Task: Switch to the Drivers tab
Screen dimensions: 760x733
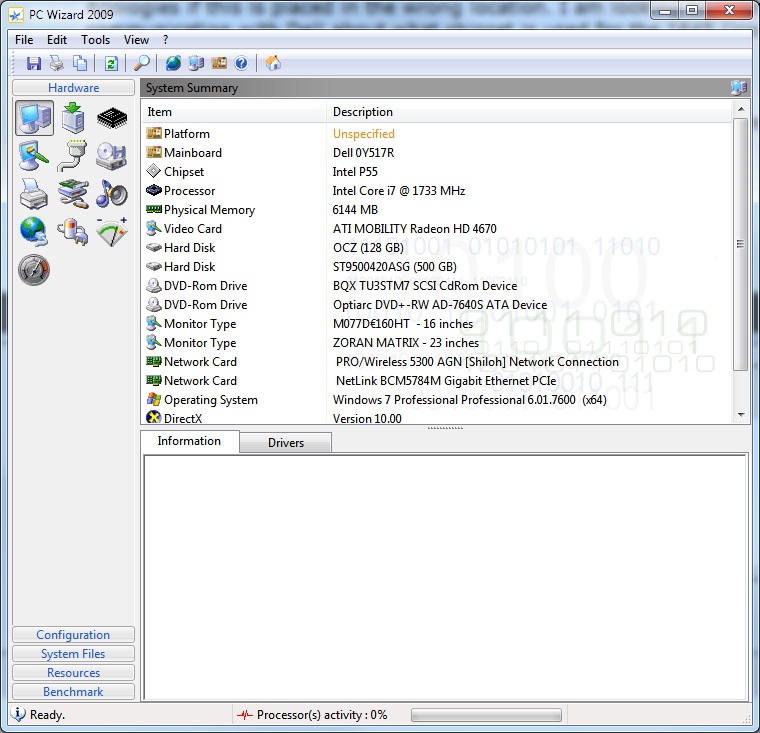Action: pos(285,443)
